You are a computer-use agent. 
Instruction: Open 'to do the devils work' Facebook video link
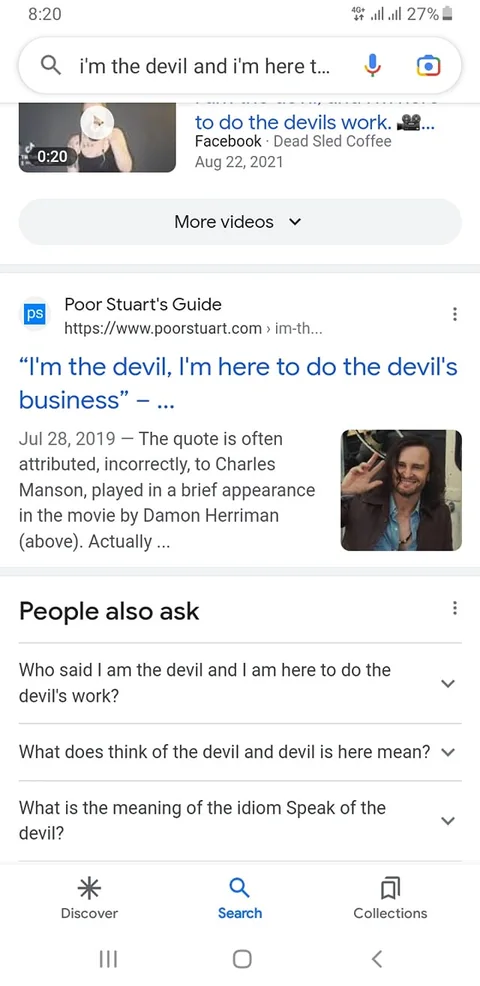pyautogui.click(x=315, y=121)
